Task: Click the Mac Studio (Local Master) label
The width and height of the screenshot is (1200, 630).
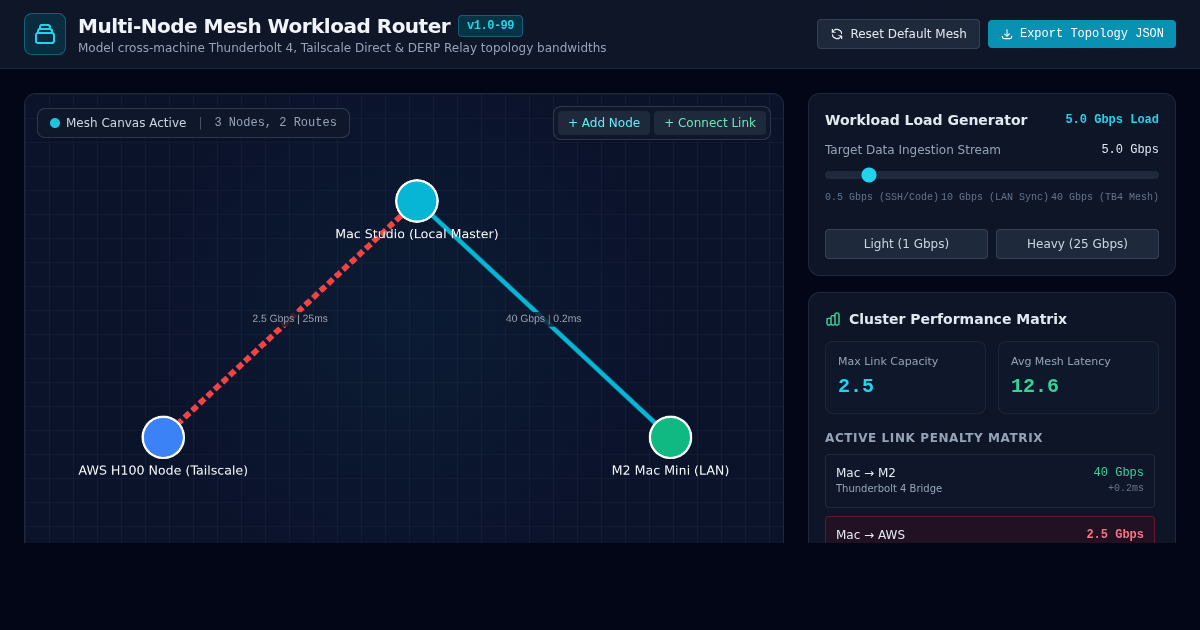Action: pos(417,234)
